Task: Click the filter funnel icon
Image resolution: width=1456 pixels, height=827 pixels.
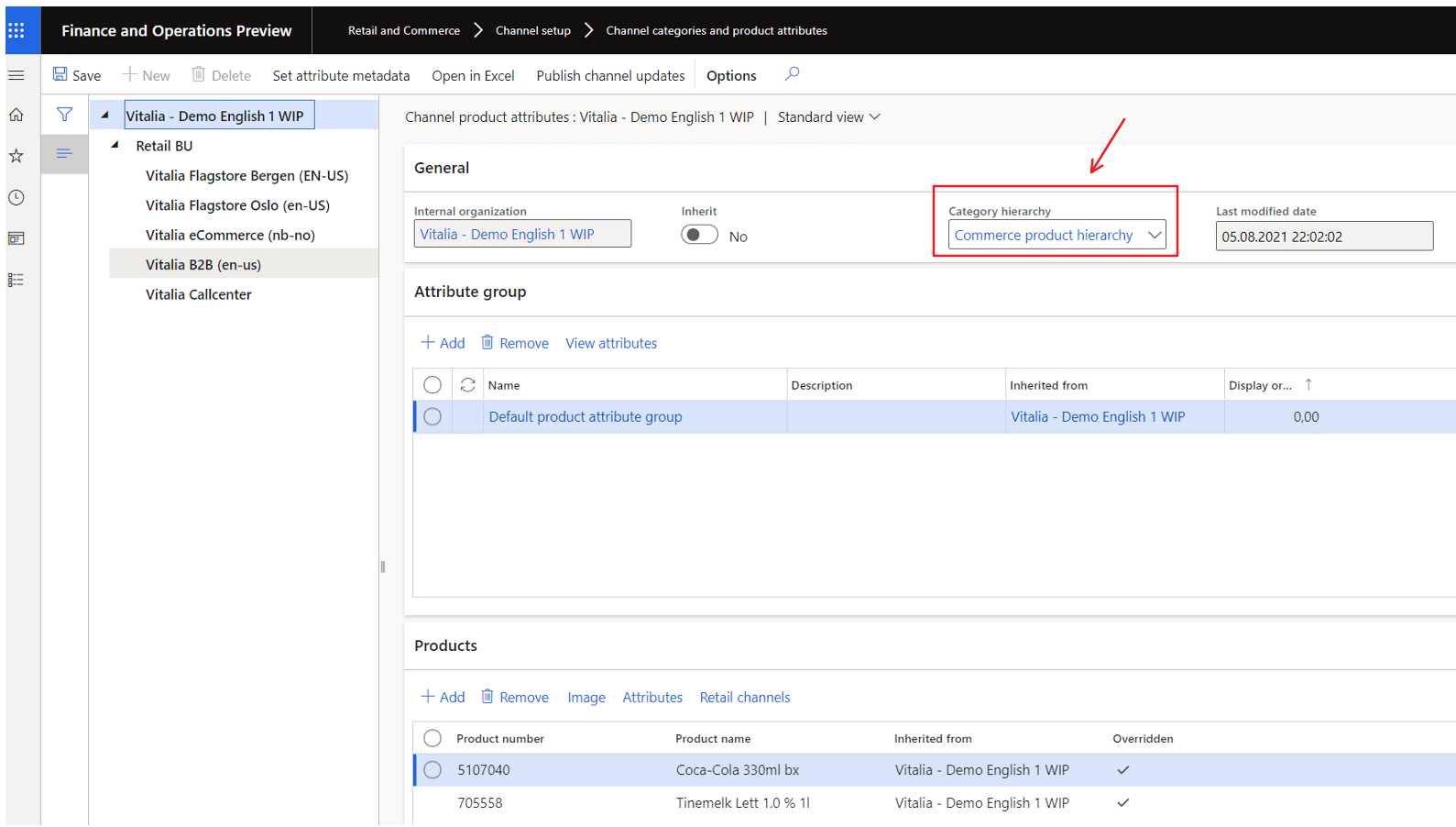Action: (64, 115)
